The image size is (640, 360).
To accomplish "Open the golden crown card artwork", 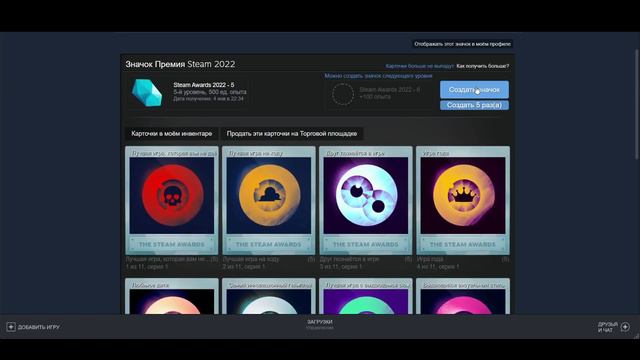I will coord(463,196).
